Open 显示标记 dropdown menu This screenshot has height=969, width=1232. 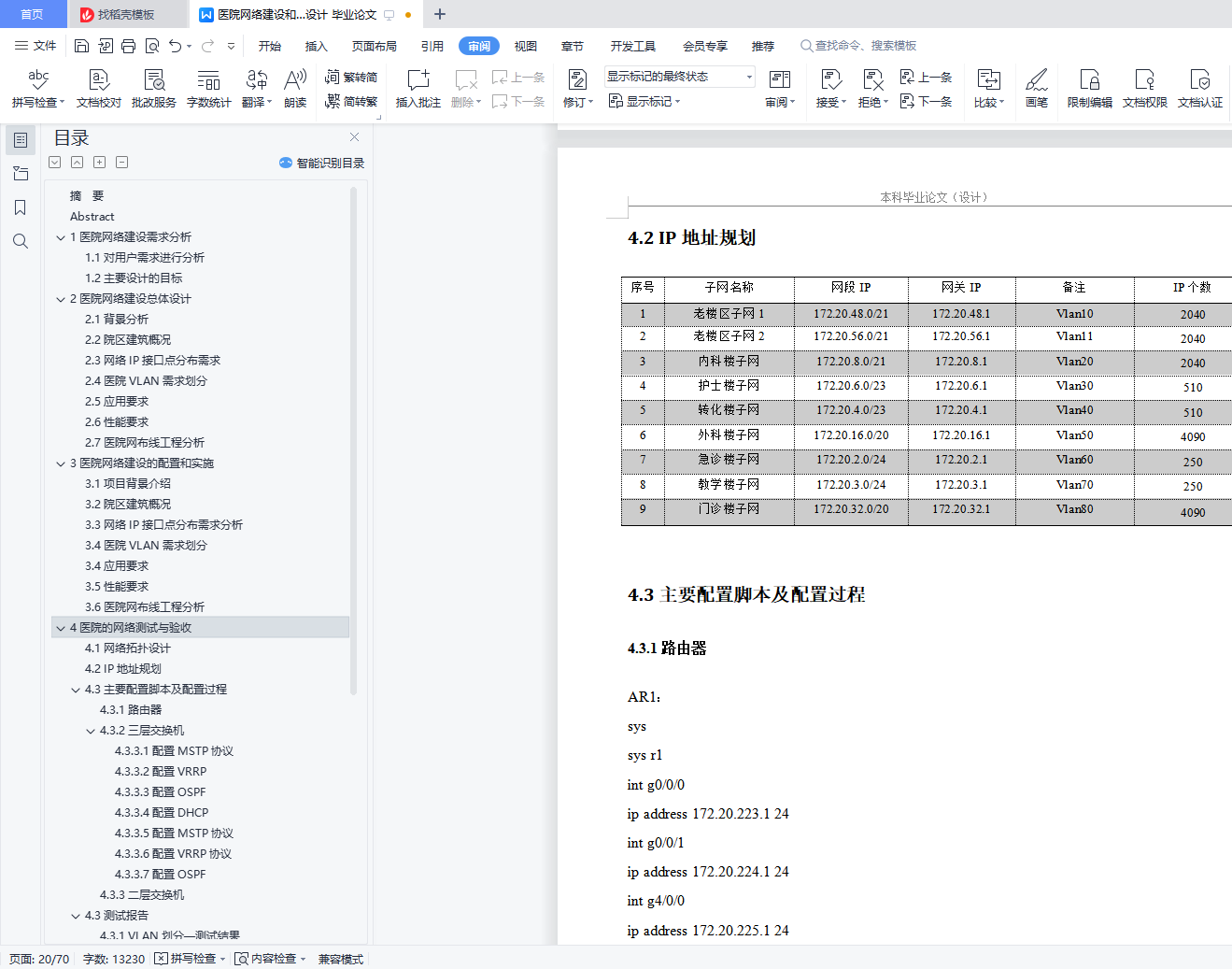coord(644,101)
